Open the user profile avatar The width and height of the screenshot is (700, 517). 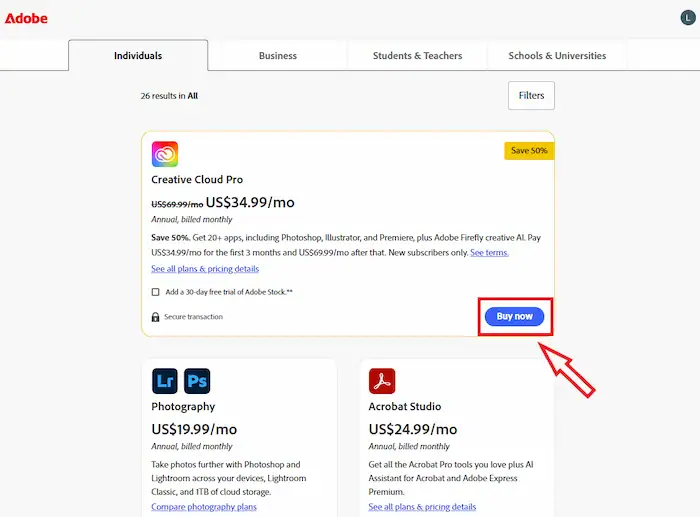(688, 18)
